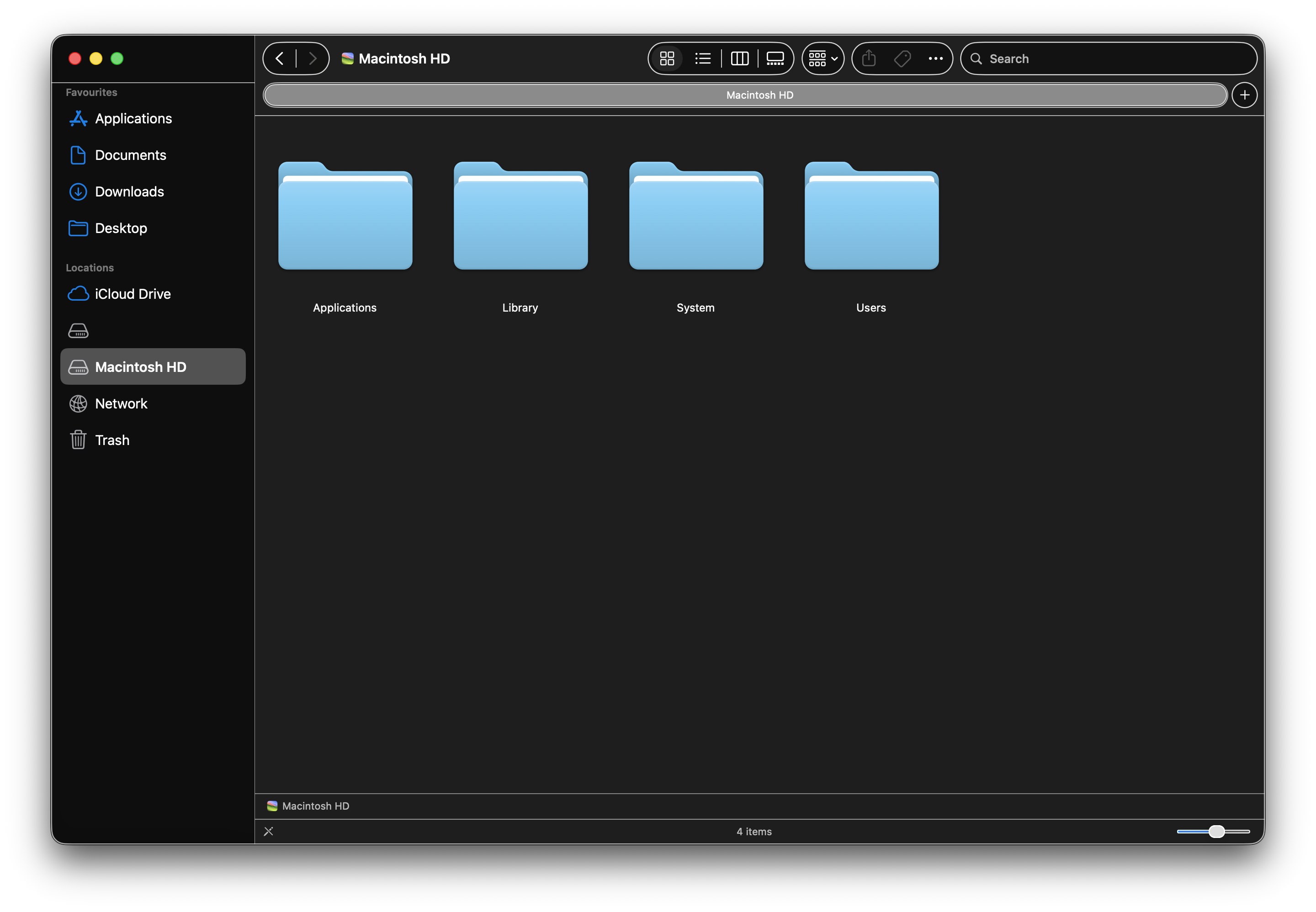
Task: Click the Share toolbar icon
Action: click(869, 58)
